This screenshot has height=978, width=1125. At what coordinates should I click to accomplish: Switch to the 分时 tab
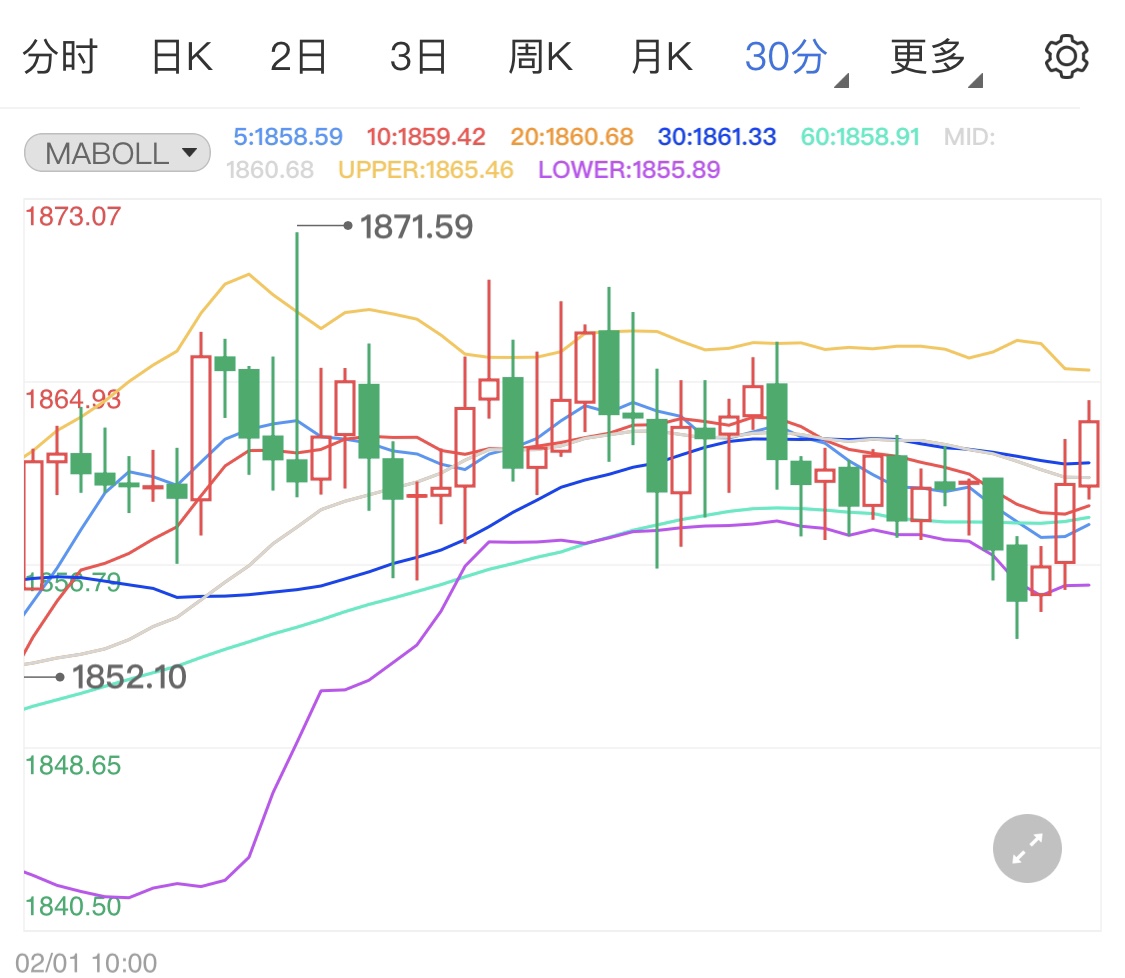click(60, 57)
